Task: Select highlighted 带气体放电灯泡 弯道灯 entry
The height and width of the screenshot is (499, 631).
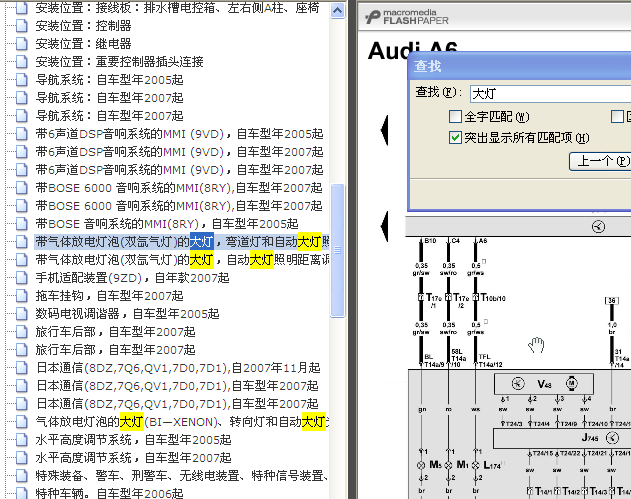Action: (x=182, y=242)
